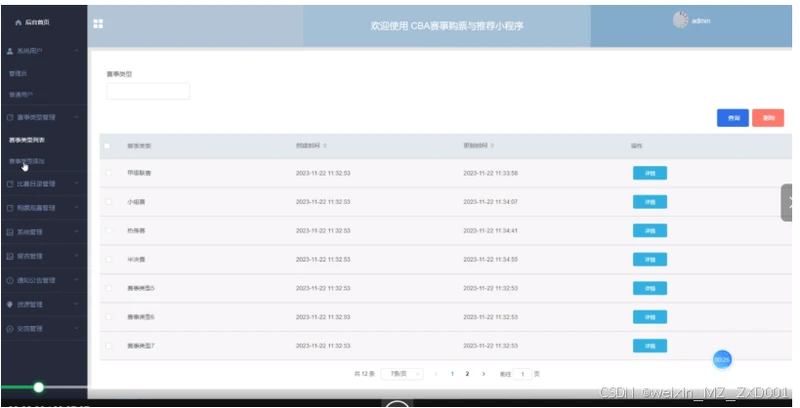Image resolution: width=800 pixels, height=408 pixels.
Task: Click the 共 12 条 total count text
Action: tap(364, 374)
